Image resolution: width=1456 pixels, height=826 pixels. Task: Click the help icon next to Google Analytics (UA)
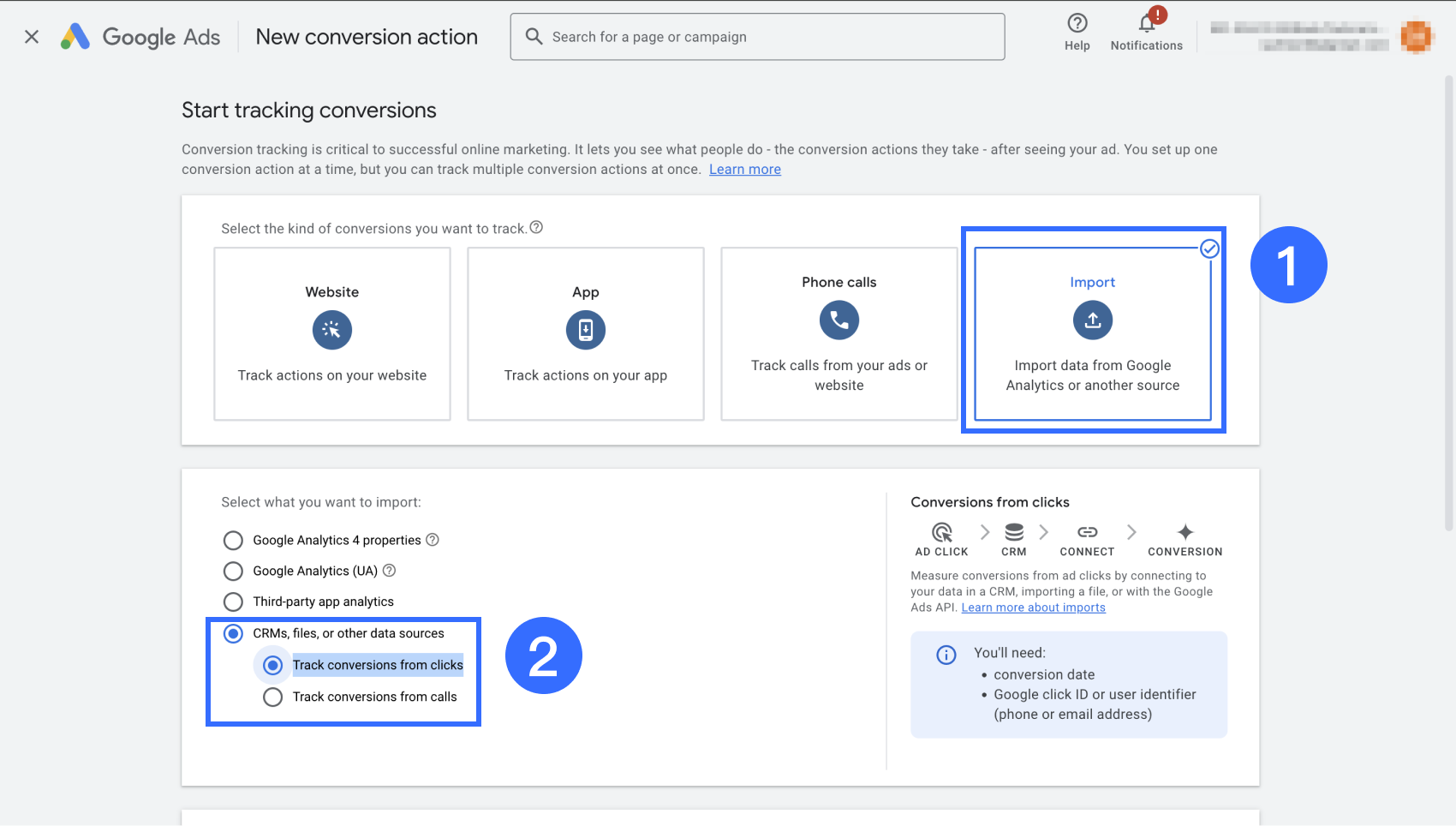click(x=389, y=571)
